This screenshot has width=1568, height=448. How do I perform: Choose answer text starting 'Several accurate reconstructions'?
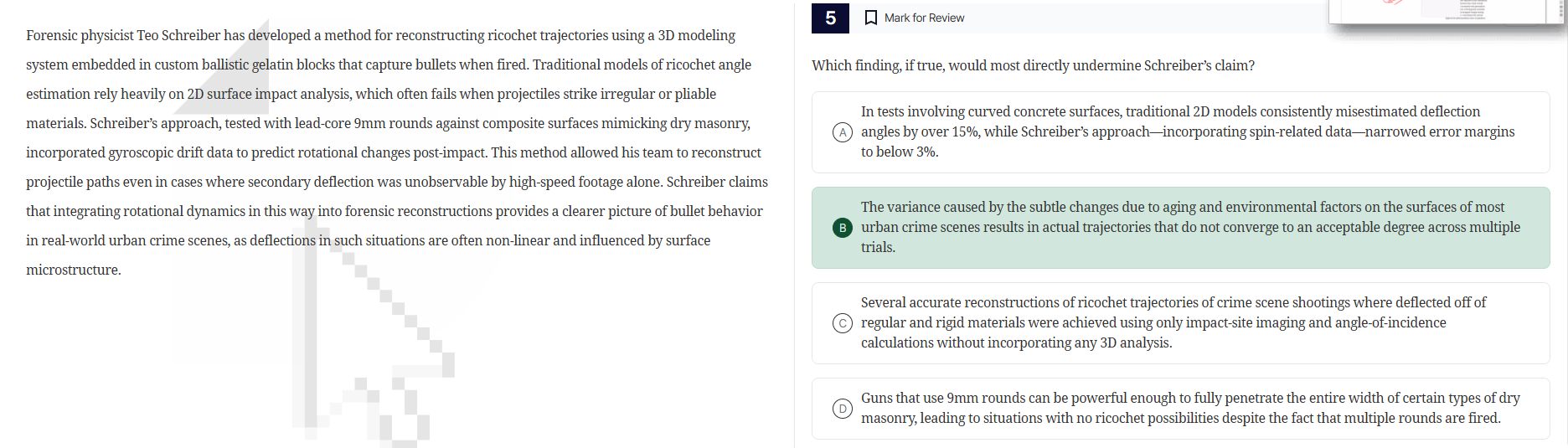point(1173,322)
